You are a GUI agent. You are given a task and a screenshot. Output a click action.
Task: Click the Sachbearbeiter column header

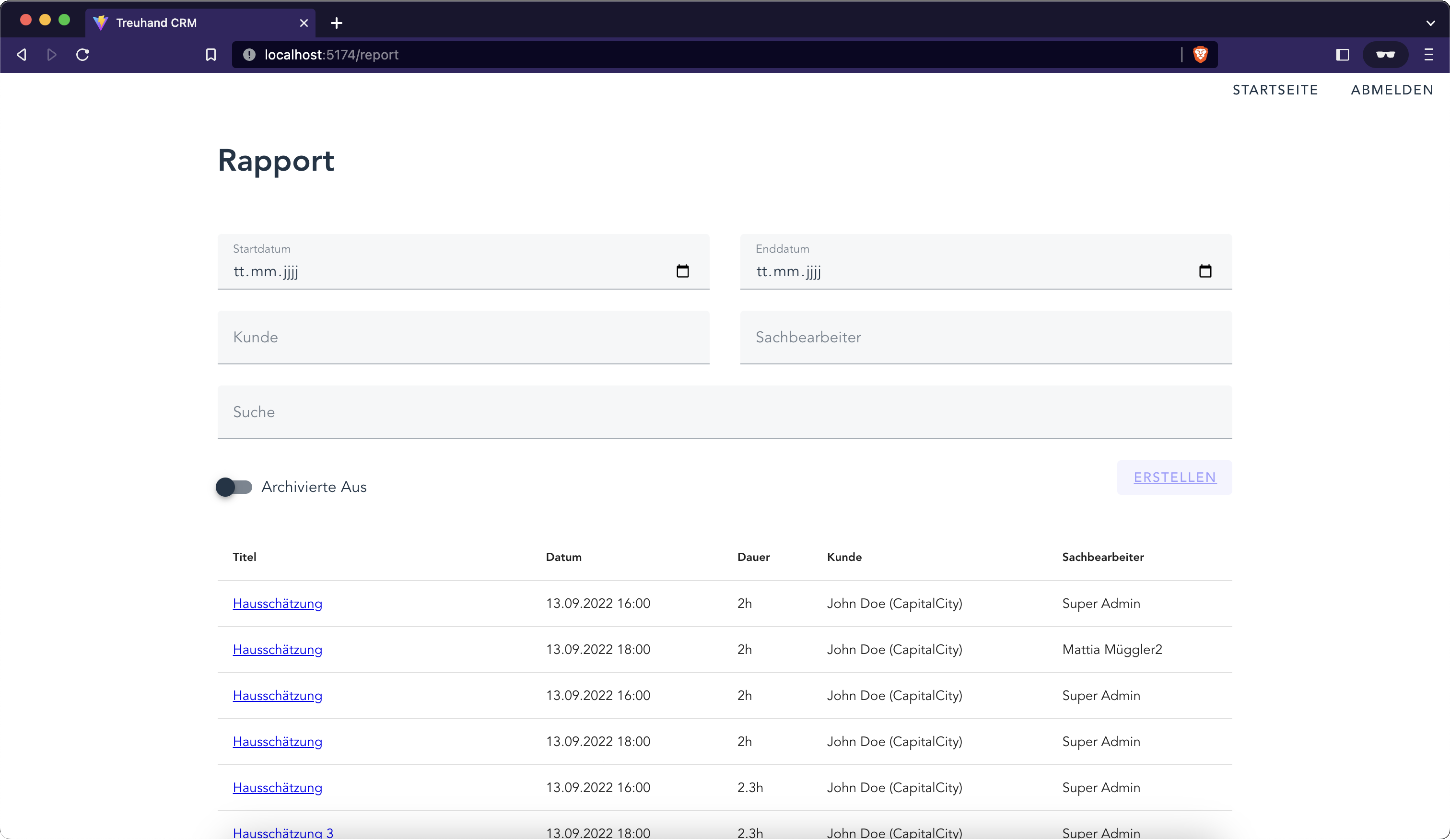[1102, 557]
